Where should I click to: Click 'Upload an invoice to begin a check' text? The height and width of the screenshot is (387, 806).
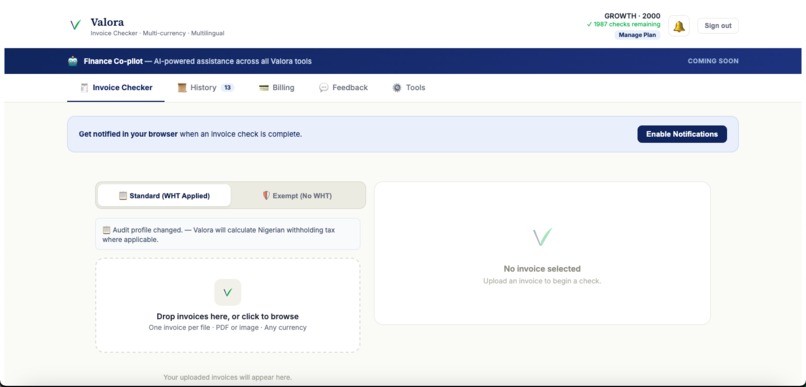542,281
